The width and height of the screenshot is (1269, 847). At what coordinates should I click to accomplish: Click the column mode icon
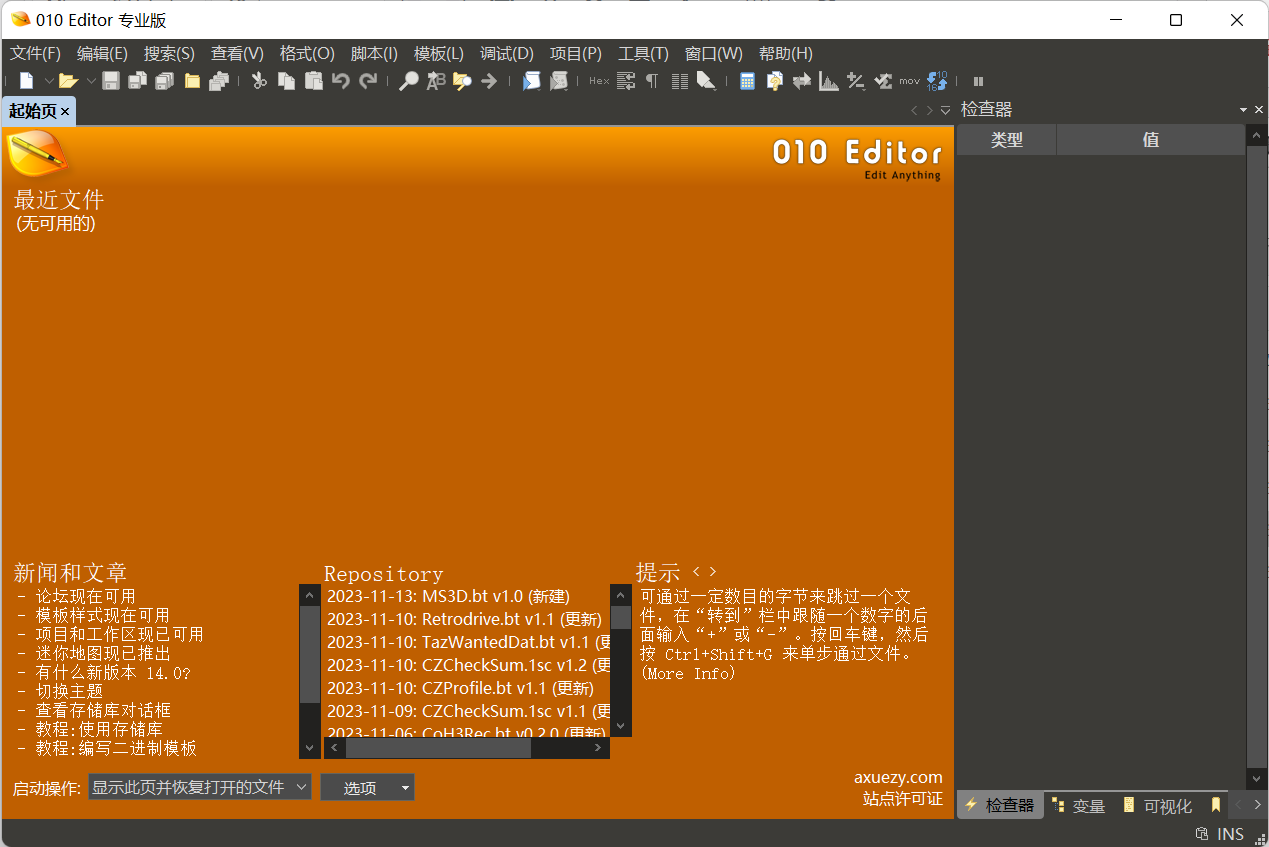[680, 81]
